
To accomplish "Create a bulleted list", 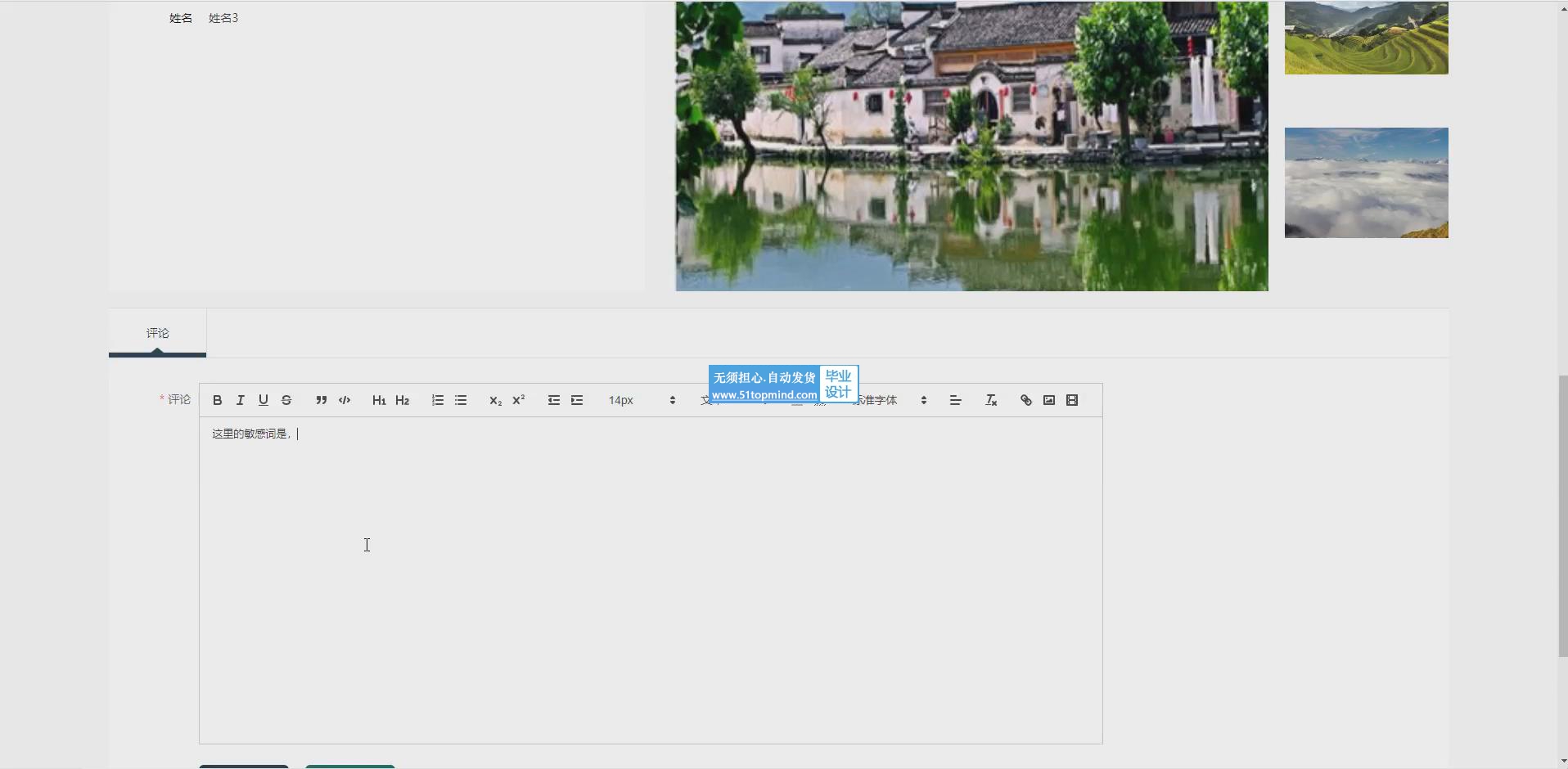I will click(x=461, y=400).
